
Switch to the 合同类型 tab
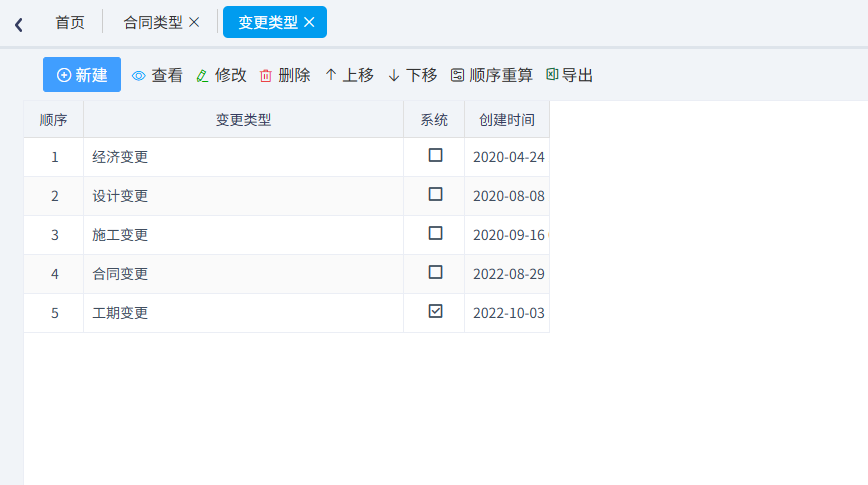point(153,22)
